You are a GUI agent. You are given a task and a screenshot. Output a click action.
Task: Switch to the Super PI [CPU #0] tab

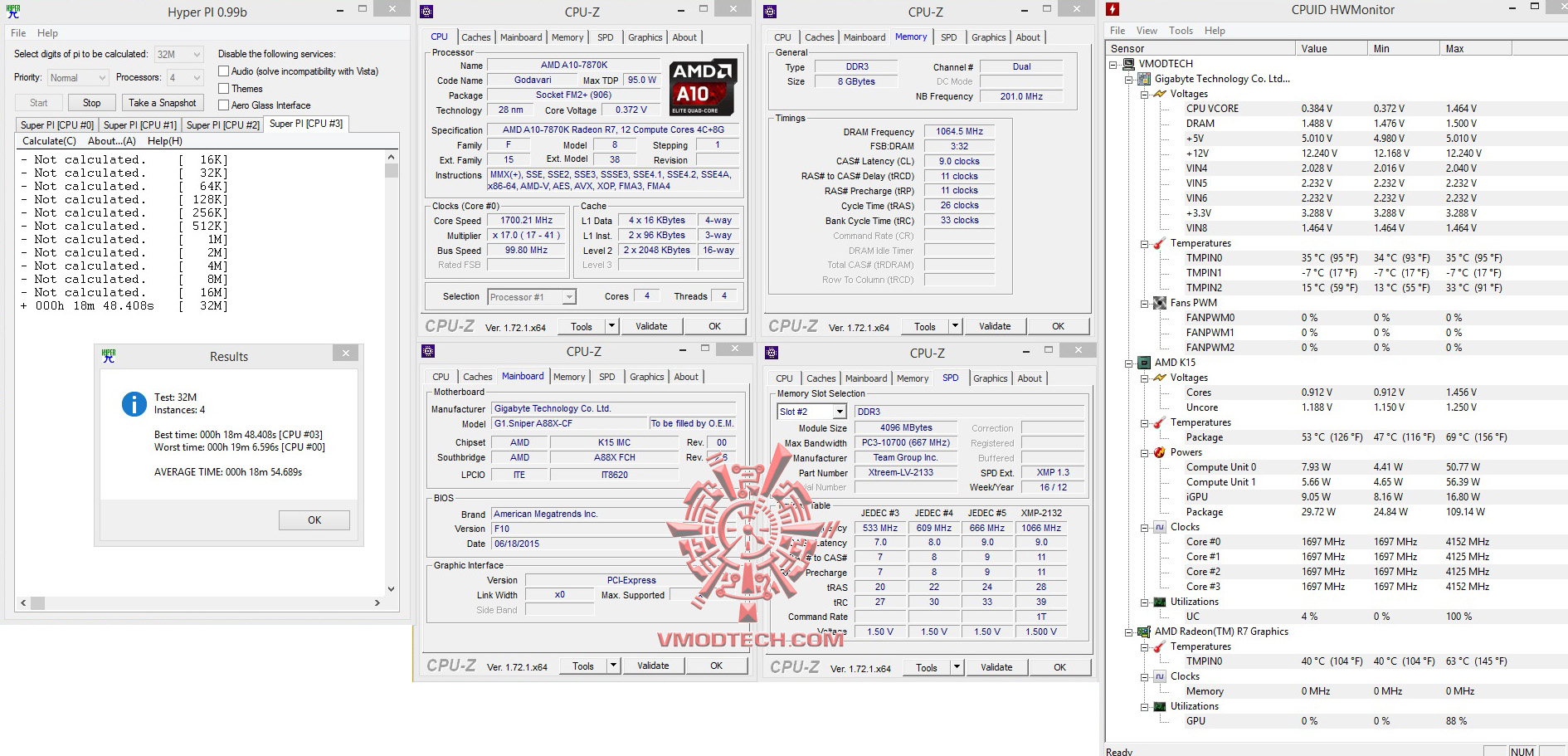pos(57,125)
